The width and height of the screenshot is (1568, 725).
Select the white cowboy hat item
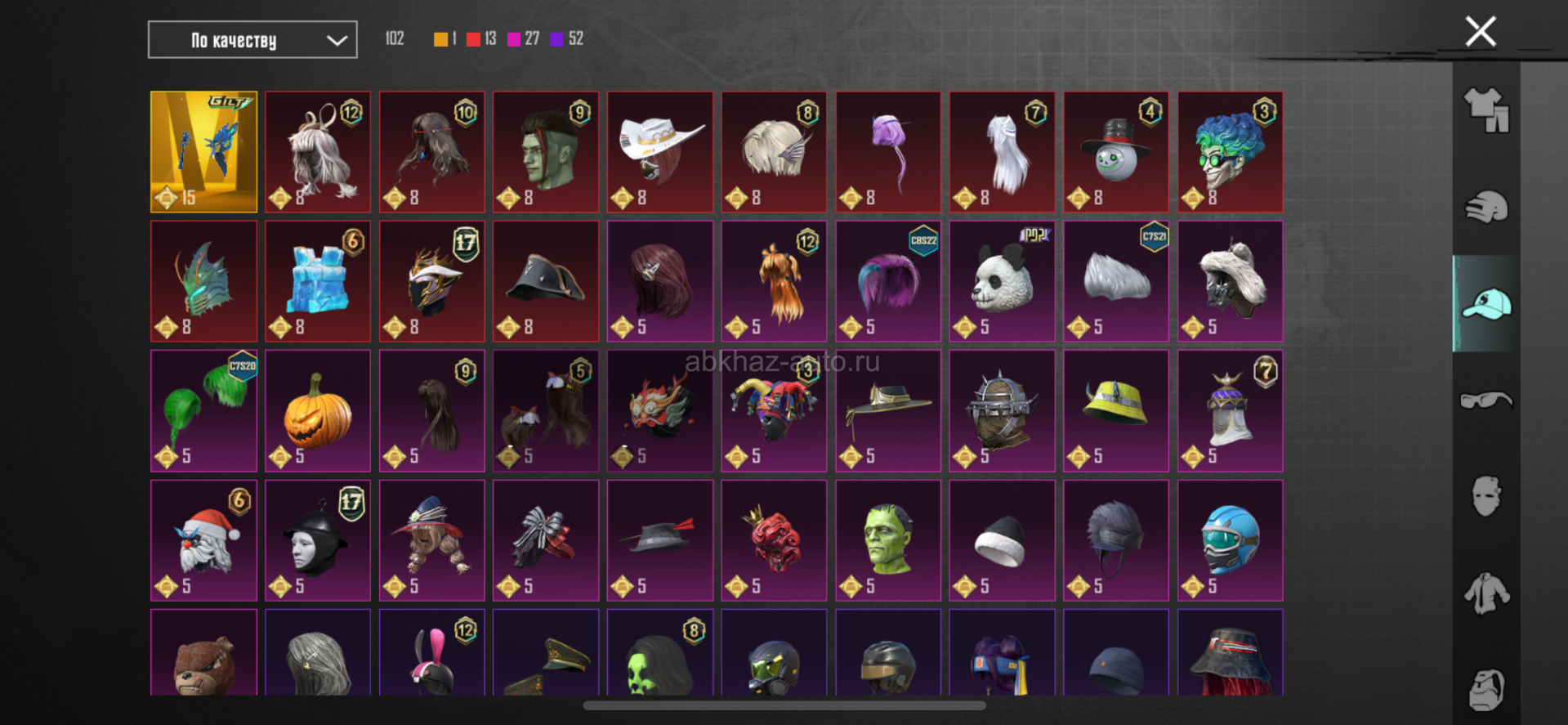coord(660,151)
